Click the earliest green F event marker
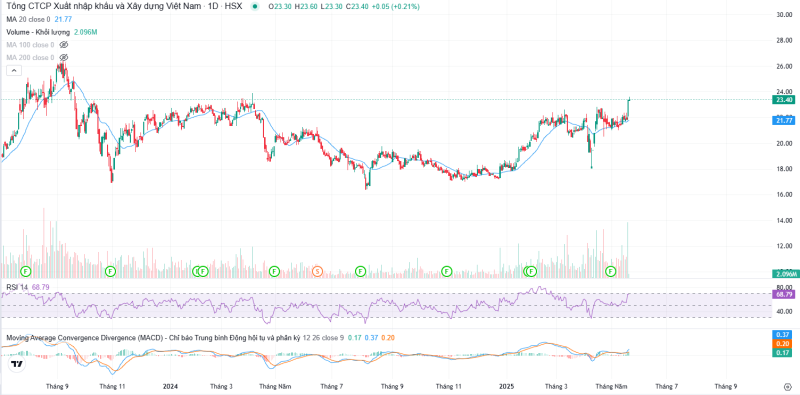 (x=26, y=271)
